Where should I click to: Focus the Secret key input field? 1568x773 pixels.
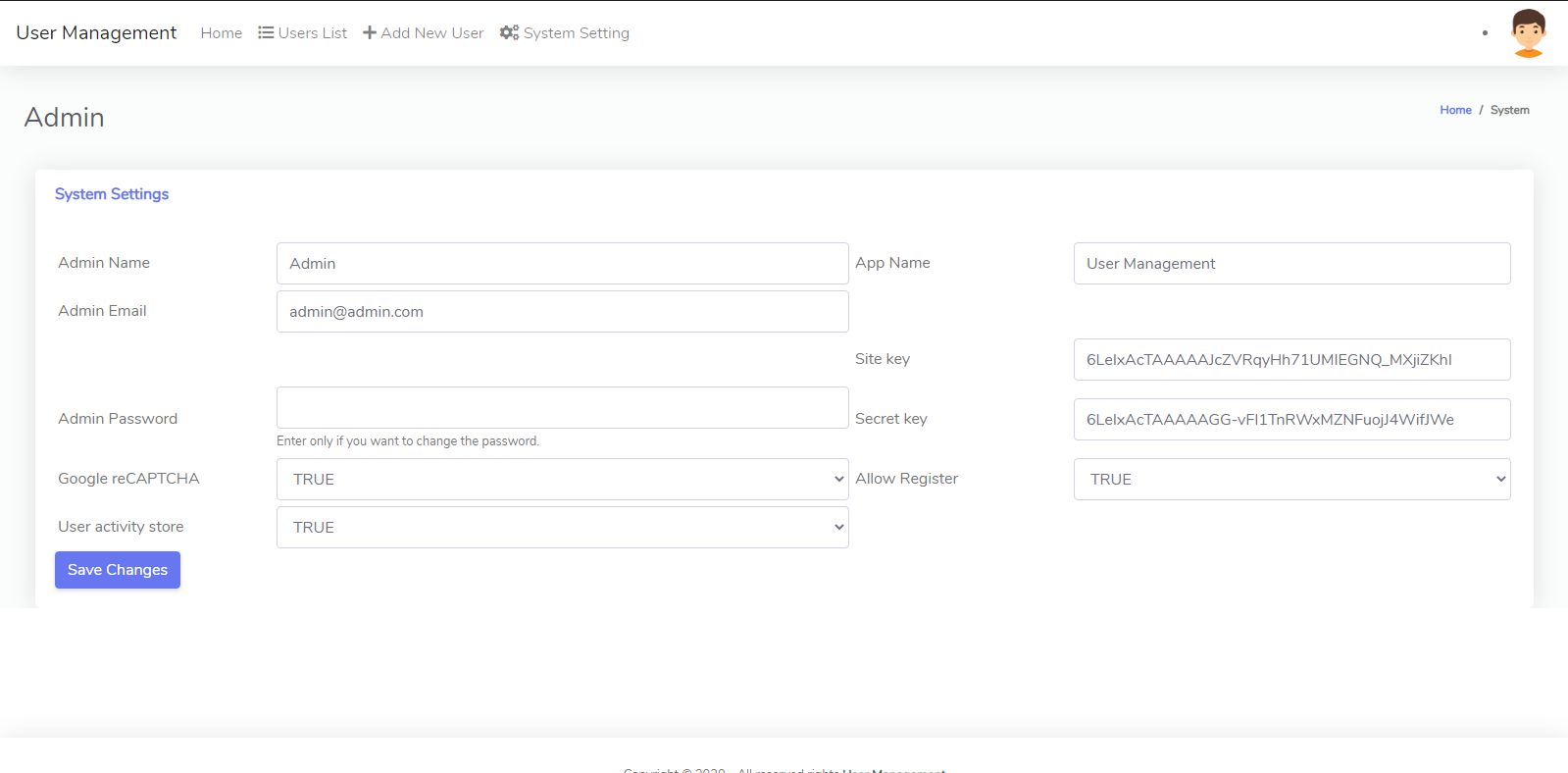[x=1291, y=419]
